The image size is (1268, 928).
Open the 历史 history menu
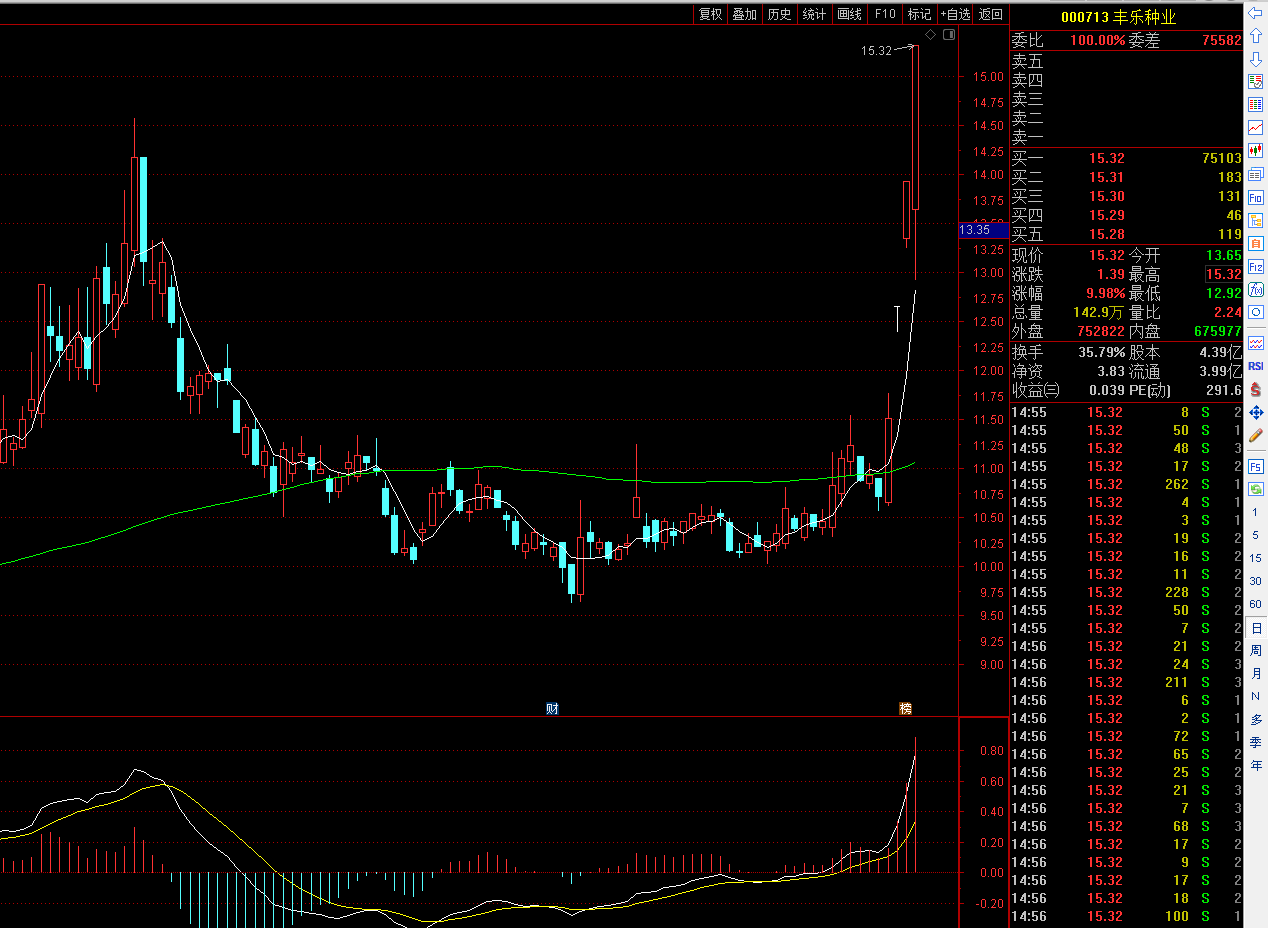[779, 14]
